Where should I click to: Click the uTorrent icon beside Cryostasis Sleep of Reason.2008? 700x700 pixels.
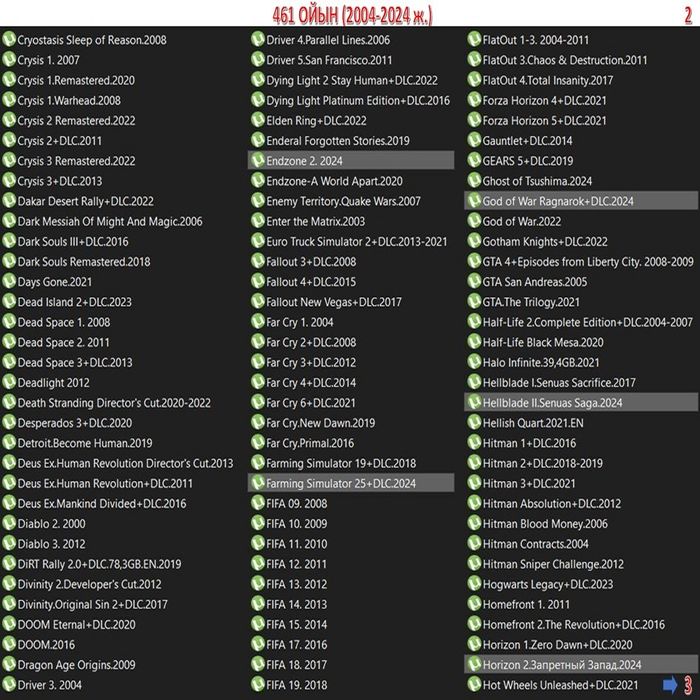(x=9, y=39)
